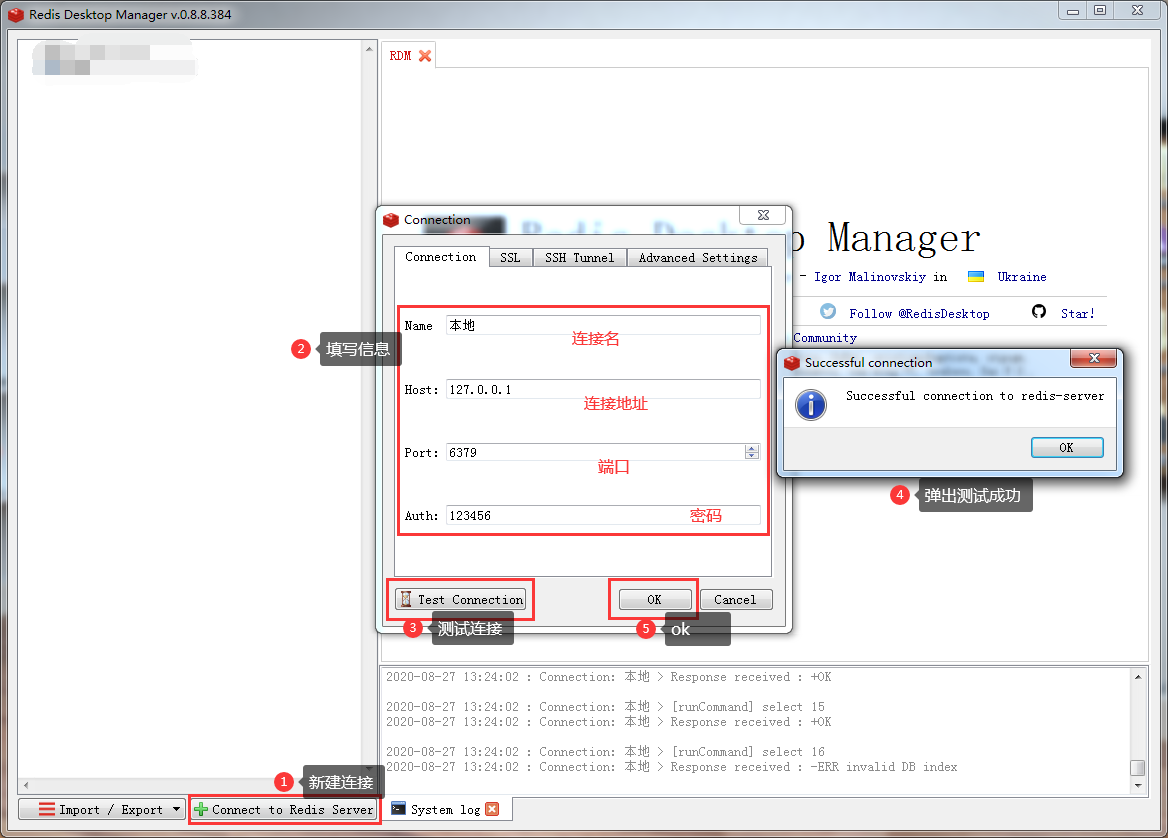1168x838 pixels.
Task: Click the green plus connect icon
Action: coord(200,809)
